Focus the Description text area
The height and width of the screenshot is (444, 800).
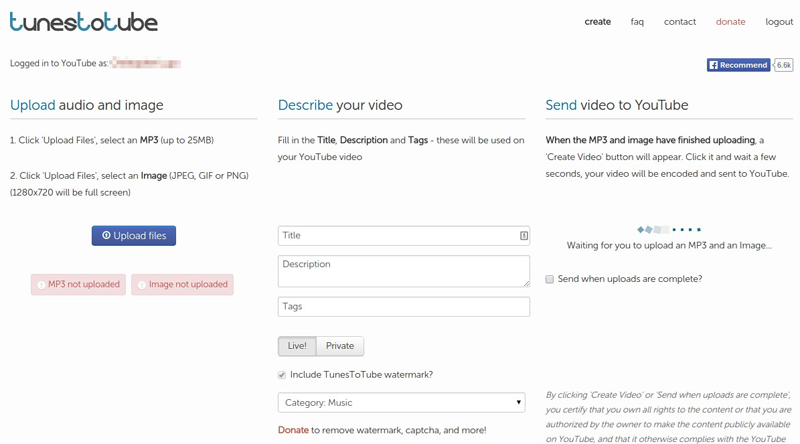[x=404, y=271]
